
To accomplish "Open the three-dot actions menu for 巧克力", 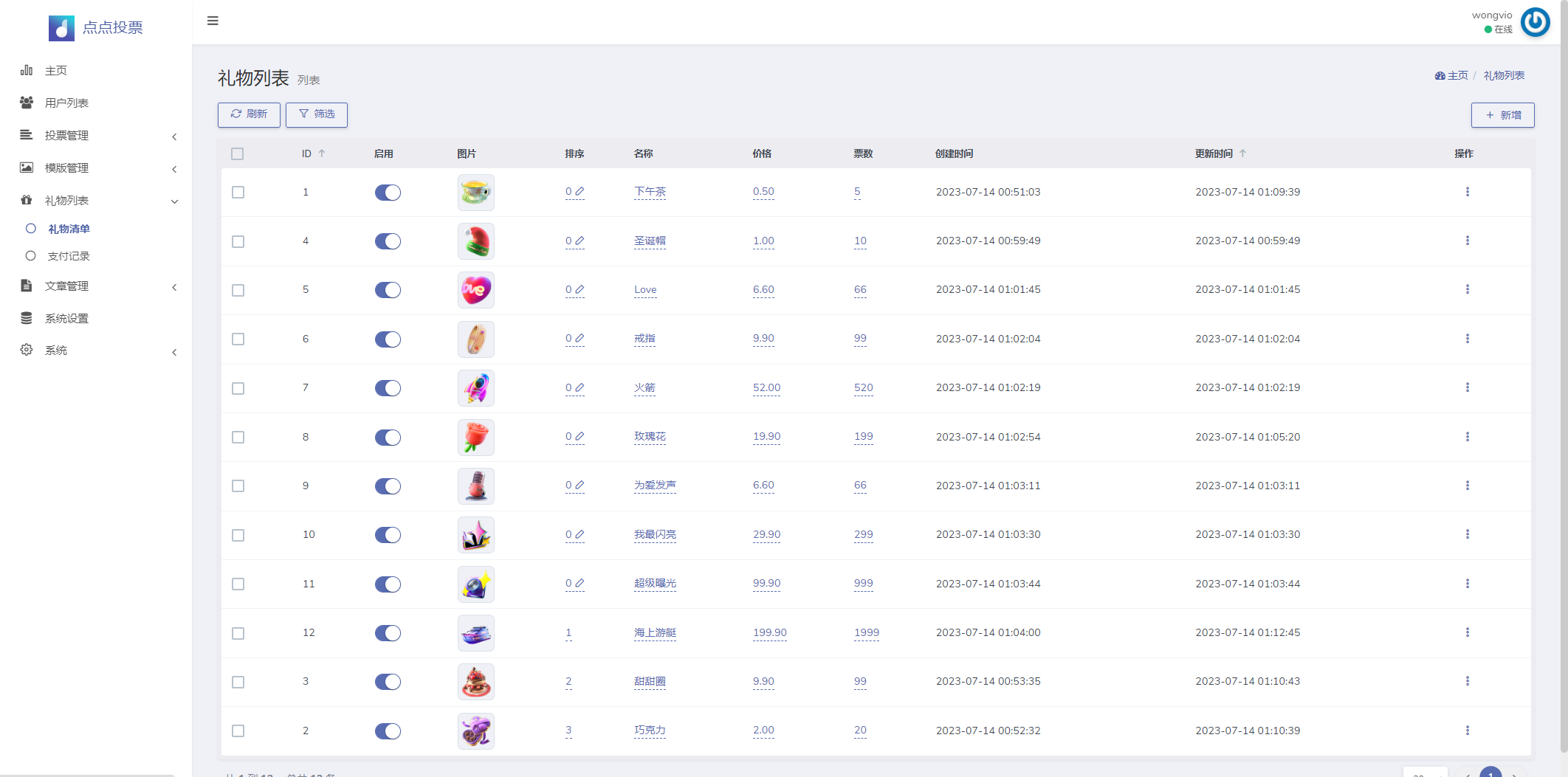I will click(1467, 731).
